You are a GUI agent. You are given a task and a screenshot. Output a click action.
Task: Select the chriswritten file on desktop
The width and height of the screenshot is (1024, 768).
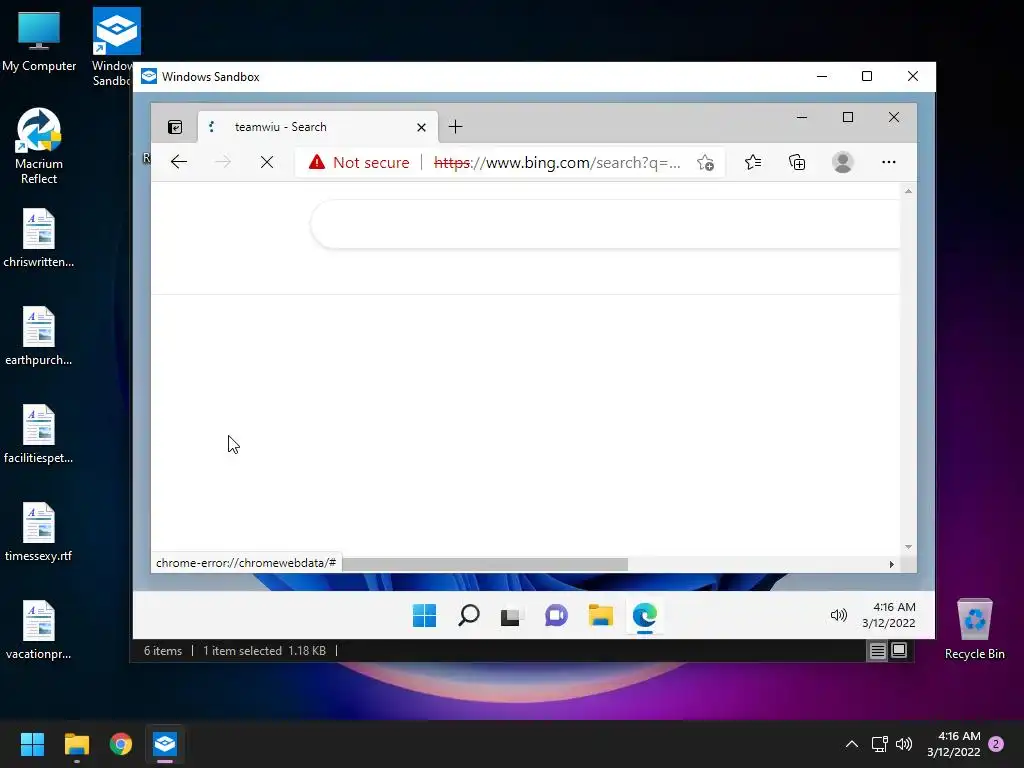[x=39, y=238]
